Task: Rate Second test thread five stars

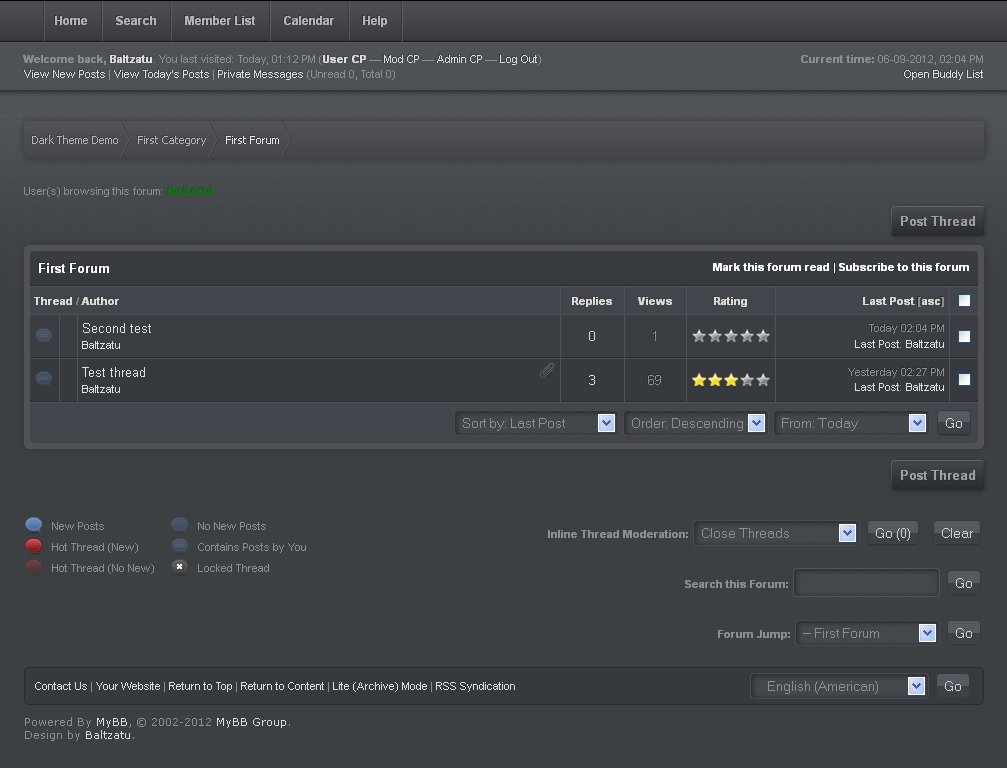Action: tap(763, 337)
